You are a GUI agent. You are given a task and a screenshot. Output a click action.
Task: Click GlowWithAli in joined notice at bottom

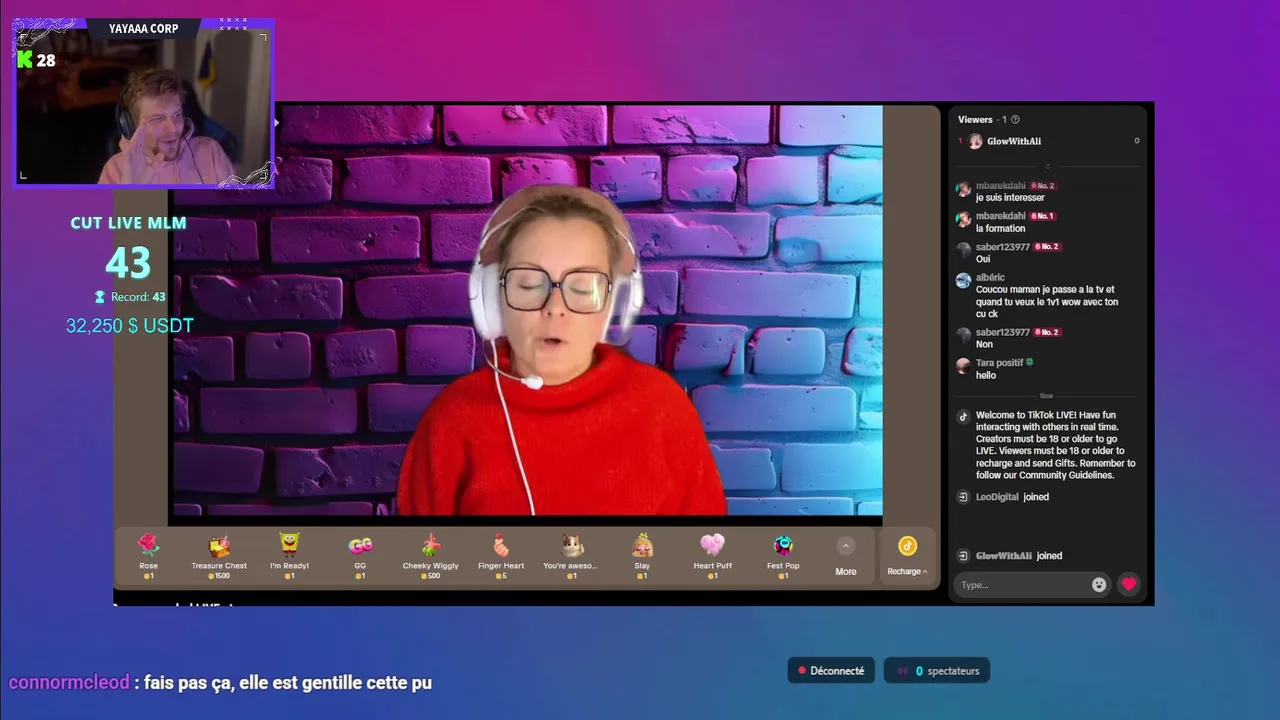tap(1005, 556)
